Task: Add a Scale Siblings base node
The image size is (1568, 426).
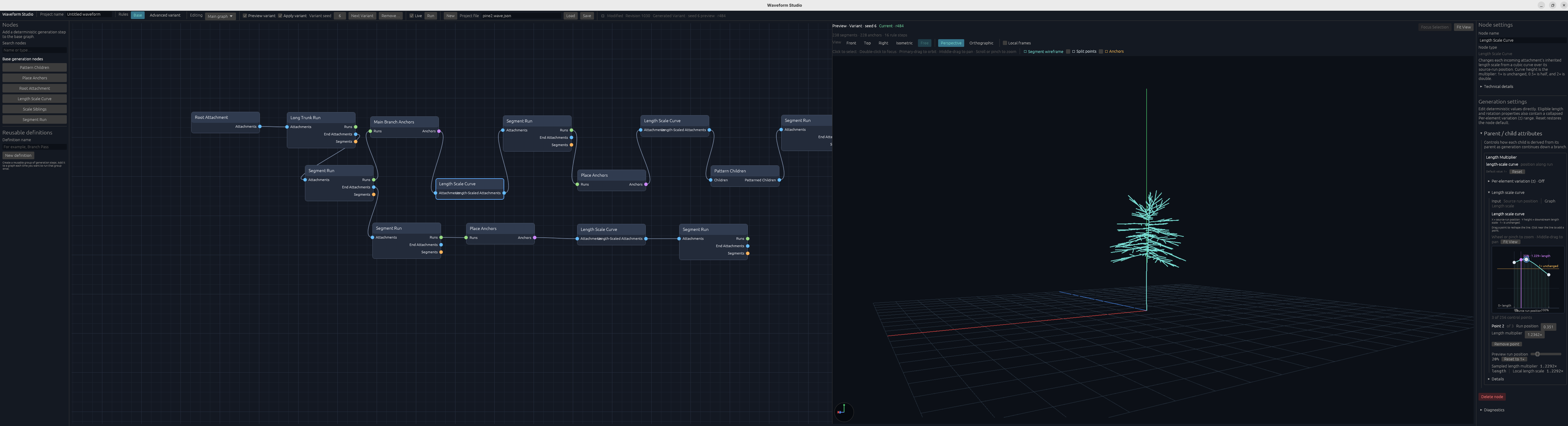Action: tap(35, 110)
